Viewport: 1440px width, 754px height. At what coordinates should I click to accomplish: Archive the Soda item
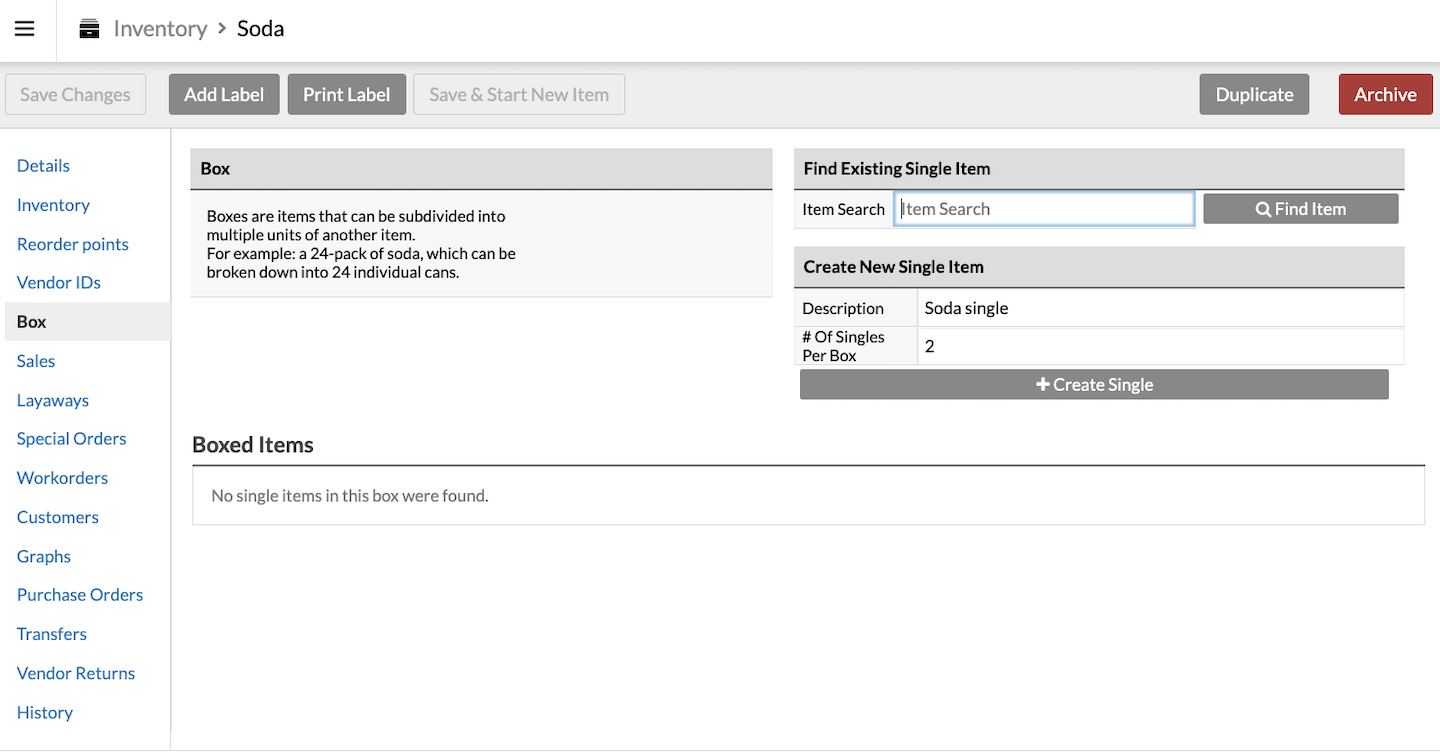click(x=1385, y=95)
